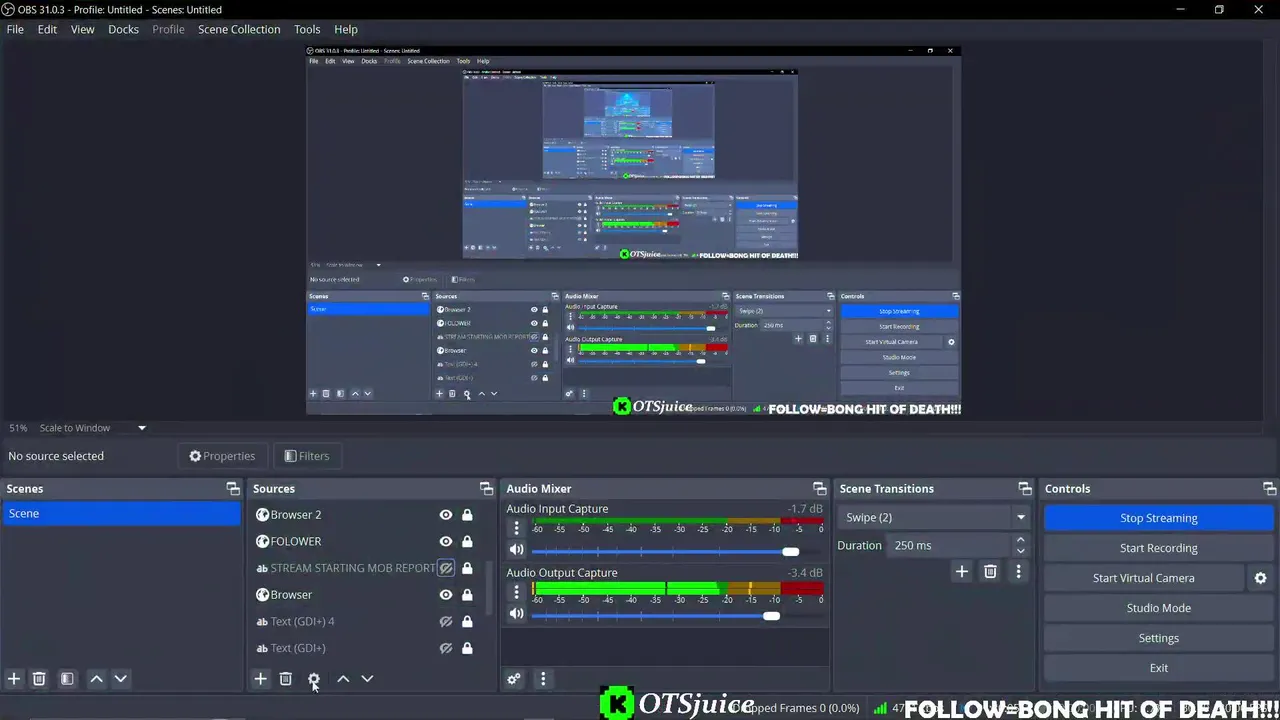Unlock the Browser 2 source

pos(467,515)
